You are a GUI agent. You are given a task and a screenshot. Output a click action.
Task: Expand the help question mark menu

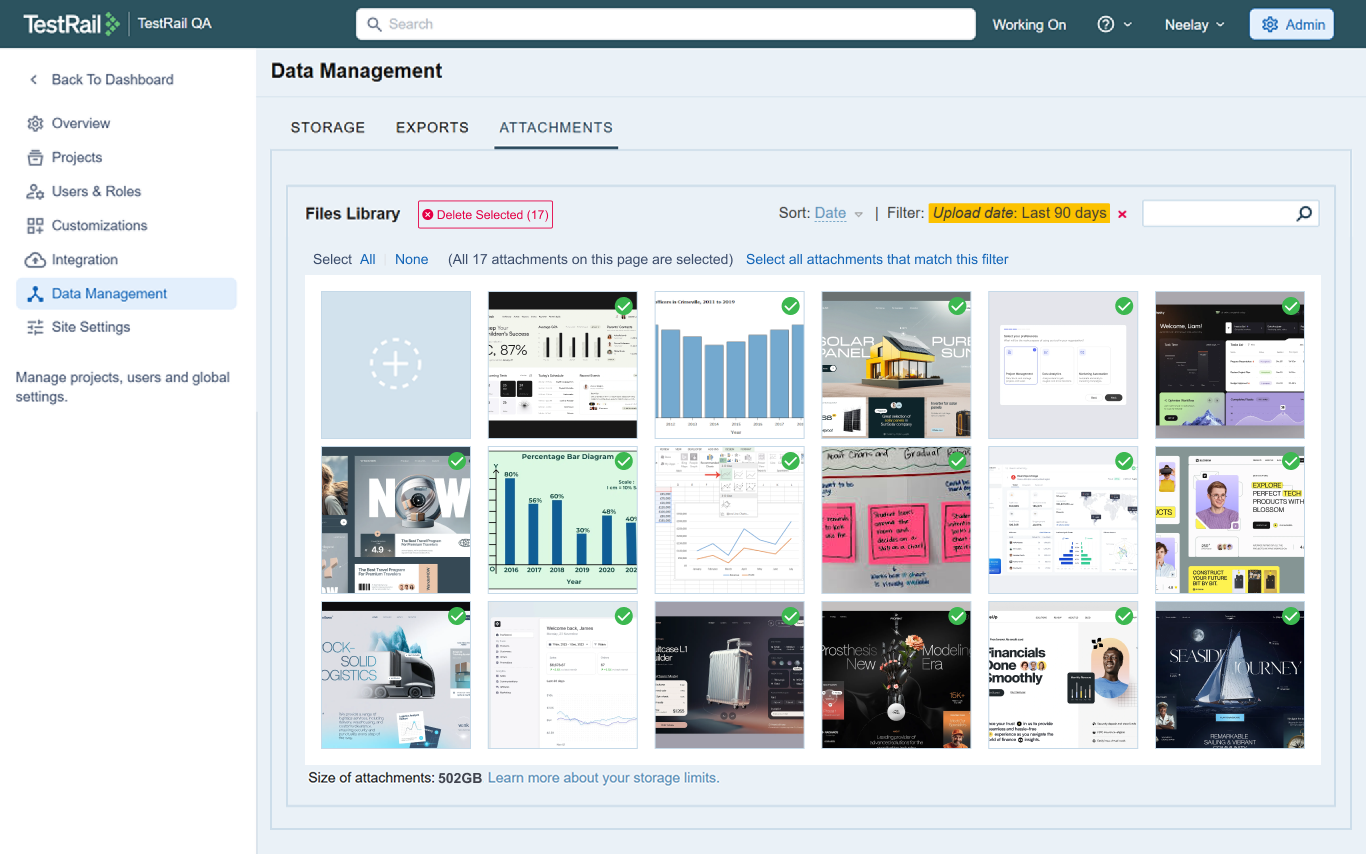click(1114, 23)
